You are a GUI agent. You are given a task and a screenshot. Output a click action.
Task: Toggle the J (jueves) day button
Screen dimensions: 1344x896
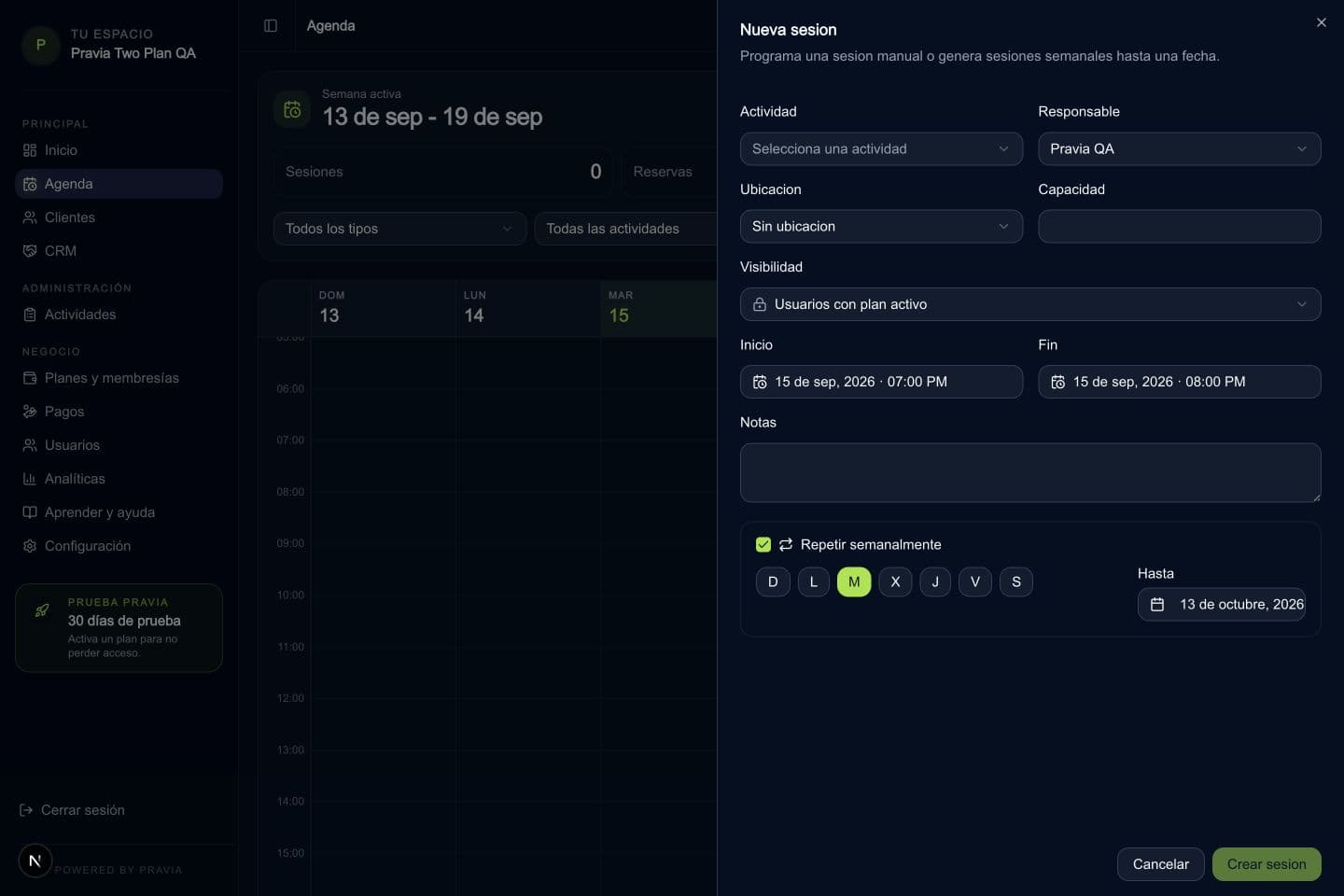point(935,581)
